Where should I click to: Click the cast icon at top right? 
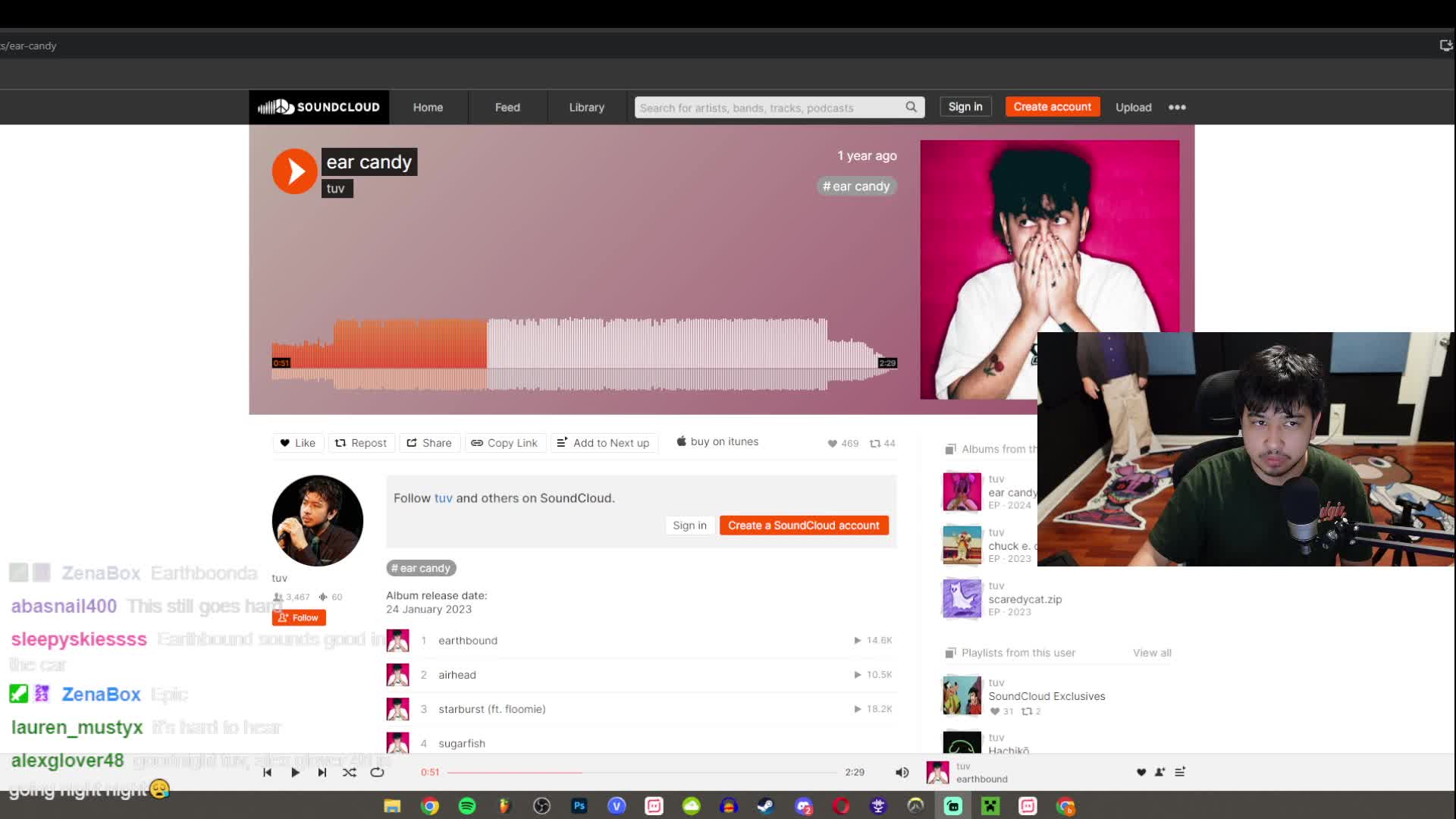[x=1445, y=45]
